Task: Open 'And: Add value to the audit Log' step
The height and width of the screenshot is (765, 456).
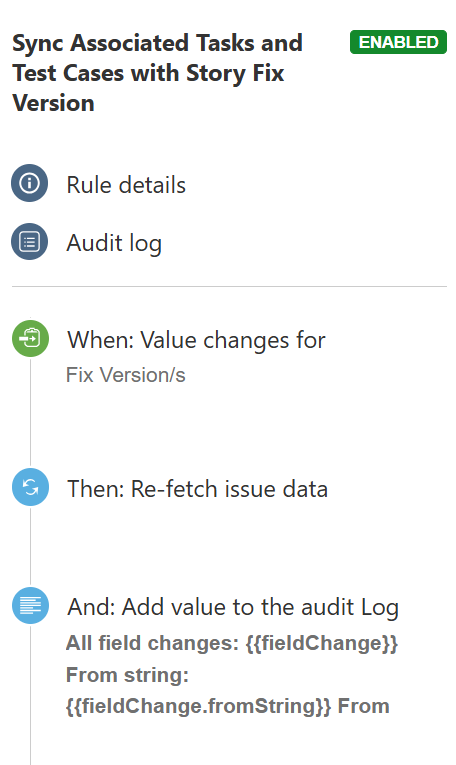Action: coord(233,607)
